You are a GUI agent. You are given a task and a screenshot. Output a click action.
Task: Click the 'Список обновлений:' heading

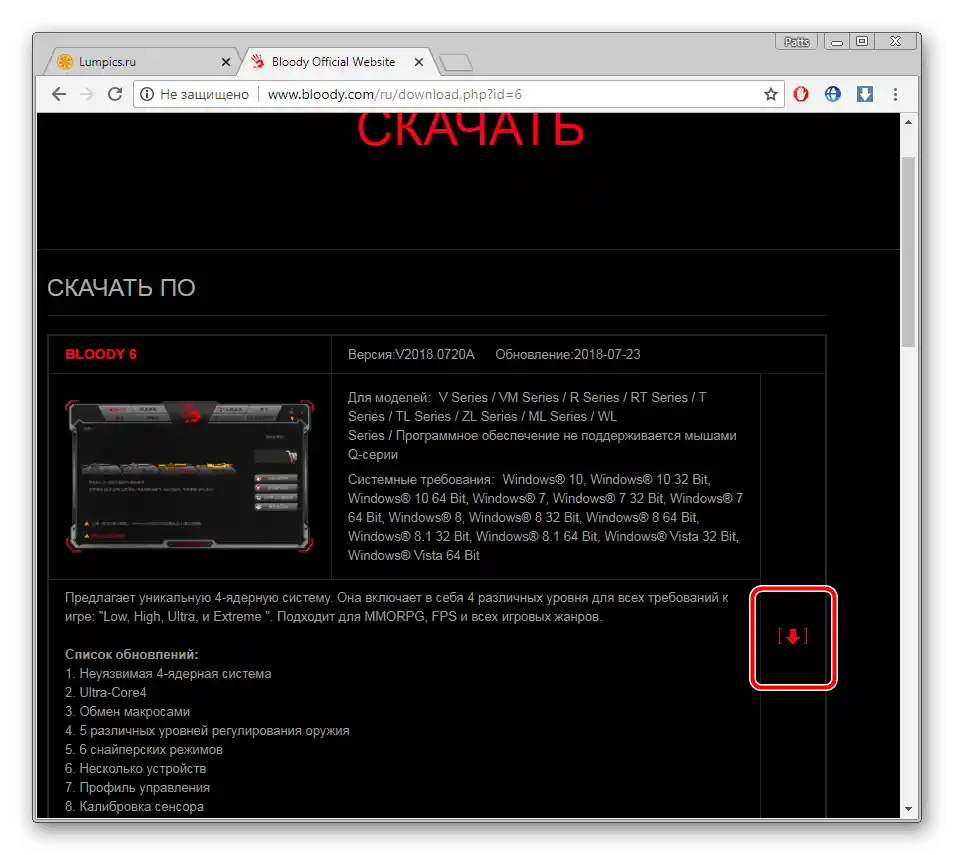pos(131,655)
